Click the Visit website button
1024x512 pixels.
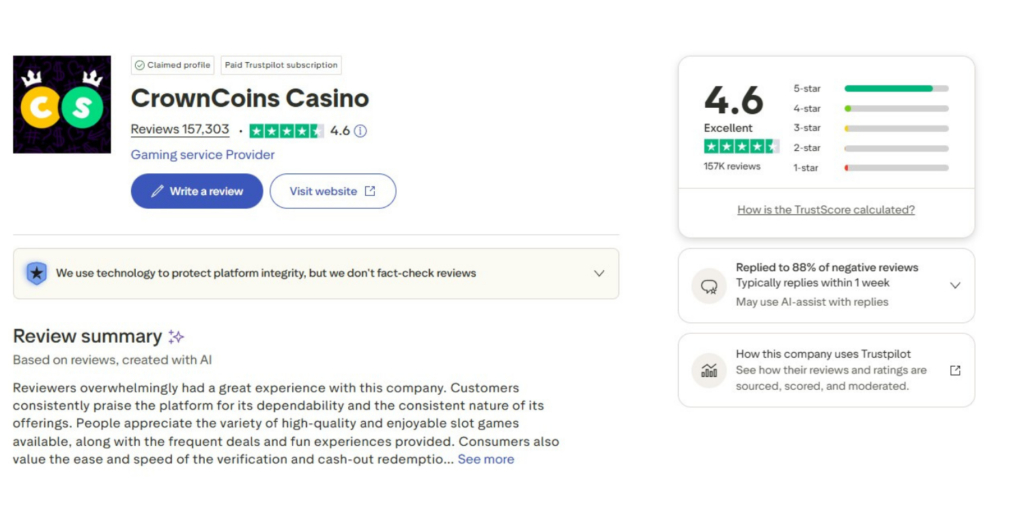(332, 191)
